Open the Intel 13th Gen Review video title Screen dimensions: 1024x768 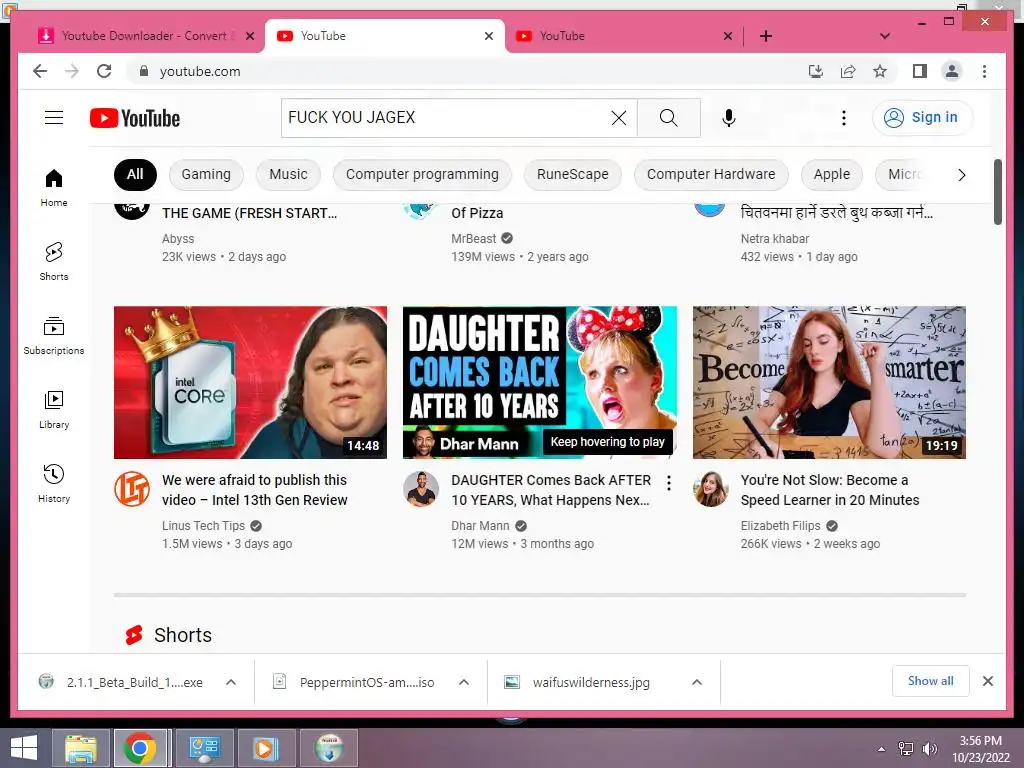(255, 490)
